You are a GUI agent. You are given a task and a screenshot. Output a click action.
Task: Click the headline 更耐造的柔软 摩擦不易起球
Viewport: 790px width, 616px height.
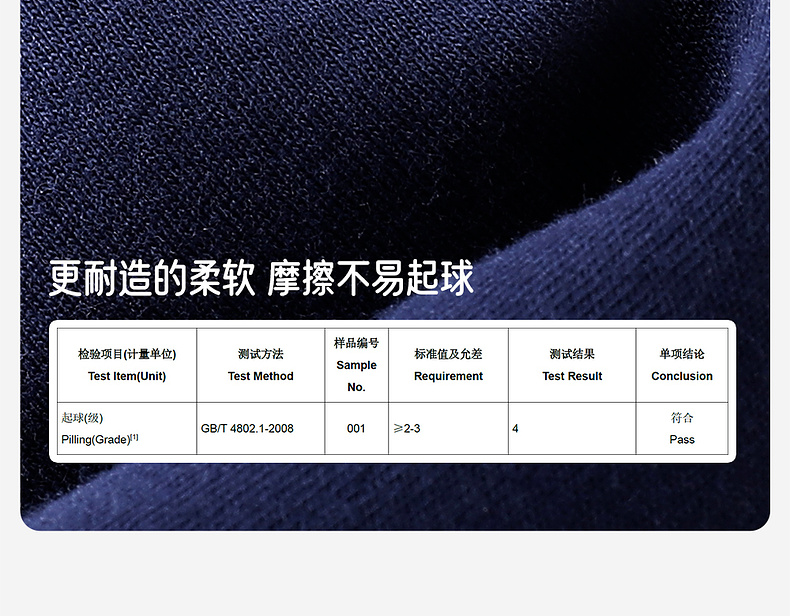coord(261,278)
